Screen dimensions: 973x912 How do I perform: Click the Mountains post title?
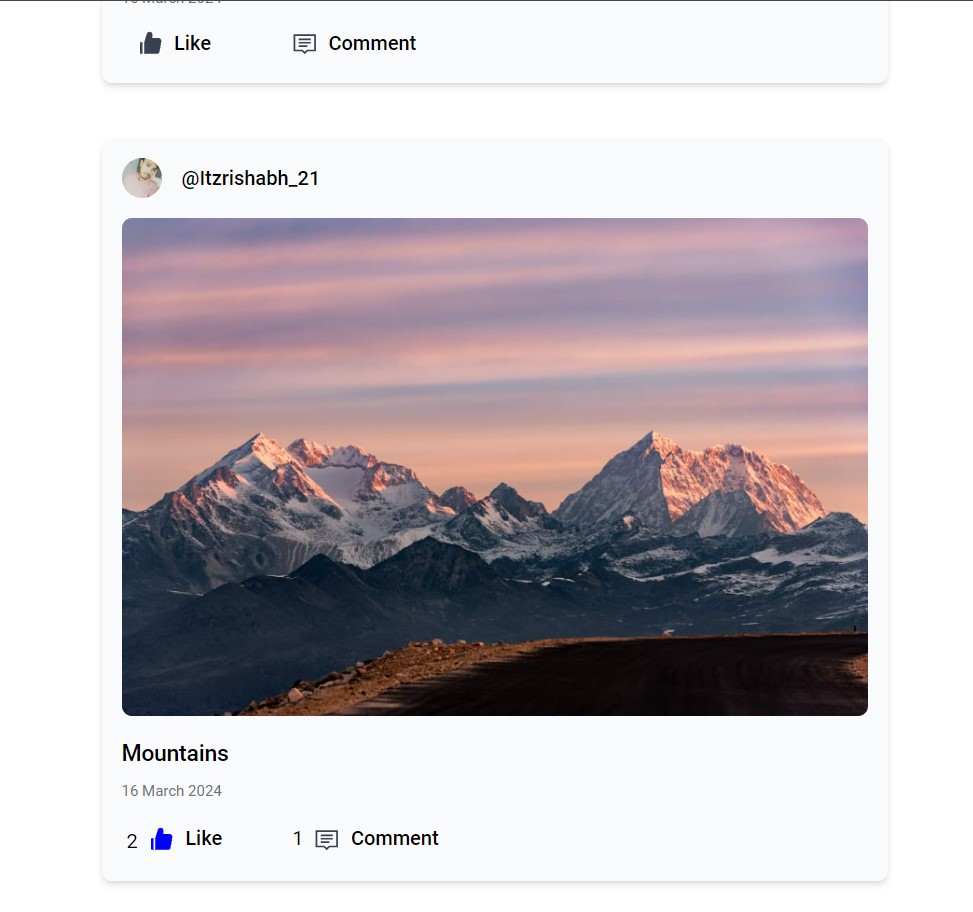tap(175, 753)
